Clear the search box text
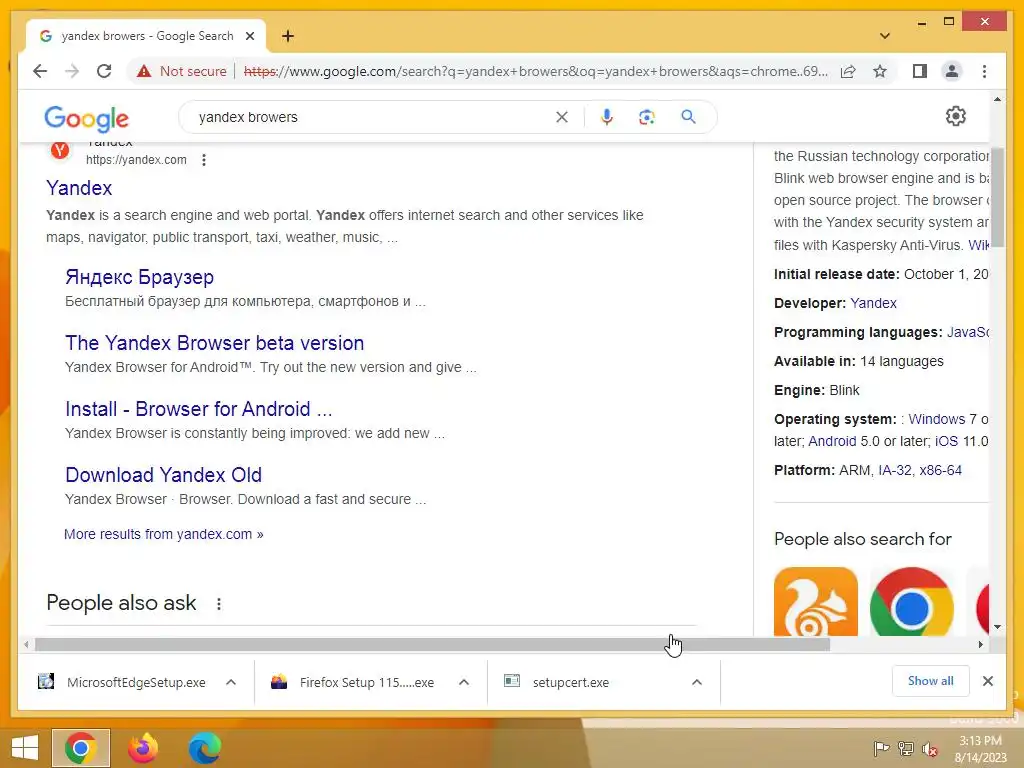 click(562, 117)
